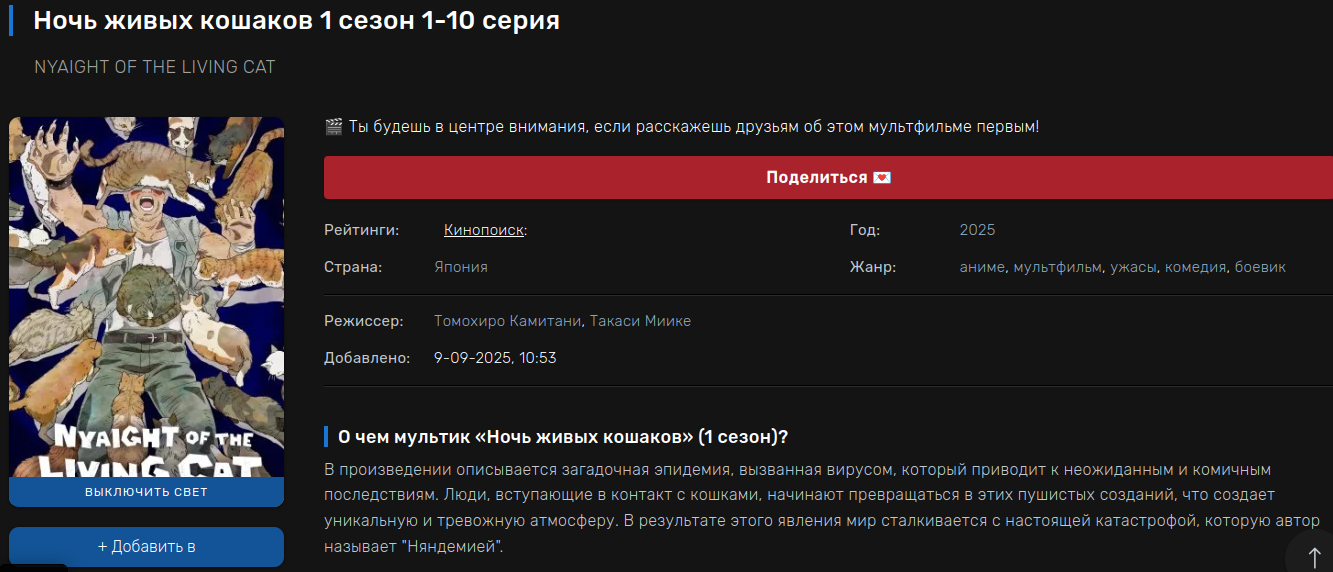Click the added date 9-09-2025, 10:53
Screen dimensions: 1333x572
click(495, 357)
